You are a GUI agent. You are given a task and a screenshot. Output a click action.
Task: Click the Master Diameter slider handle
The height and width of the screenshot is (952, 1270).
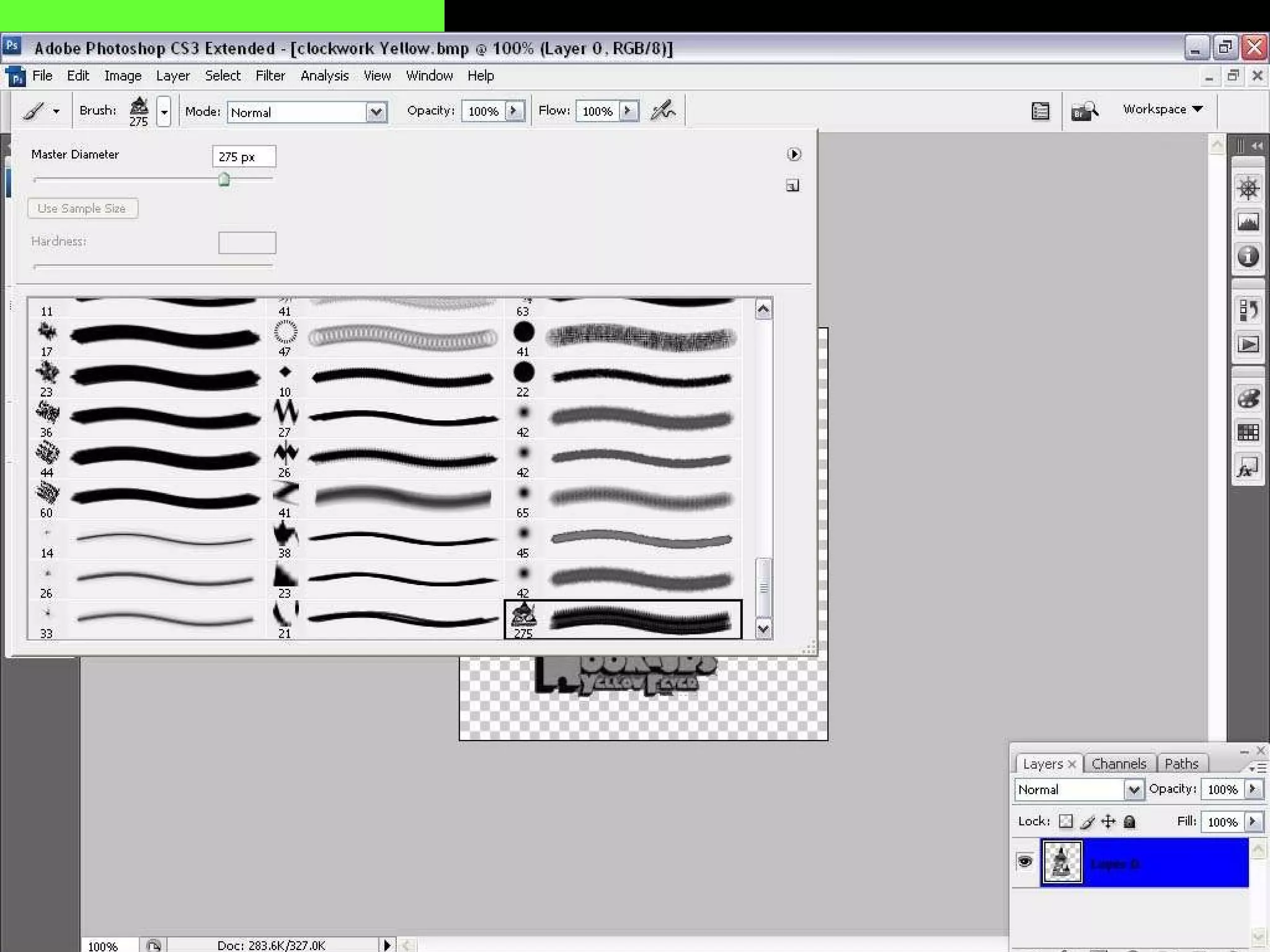224,180
